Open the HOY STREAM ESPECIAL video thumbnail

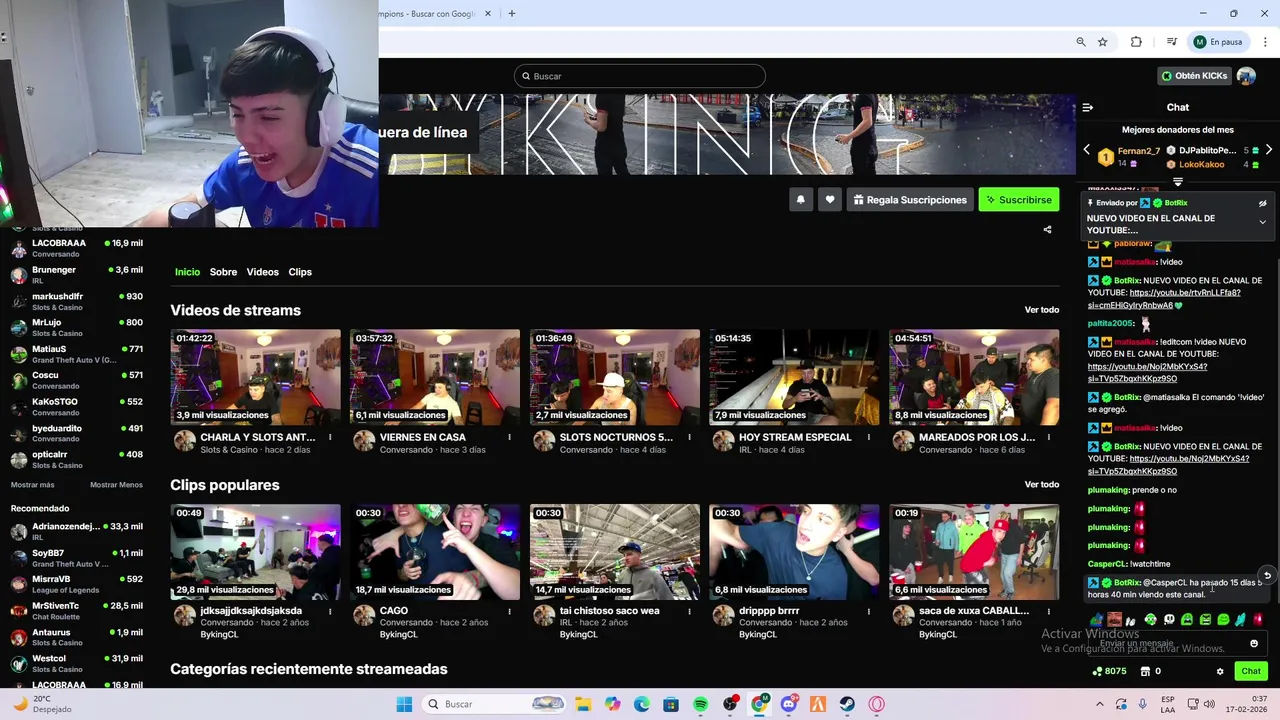(x=794, y=377)
